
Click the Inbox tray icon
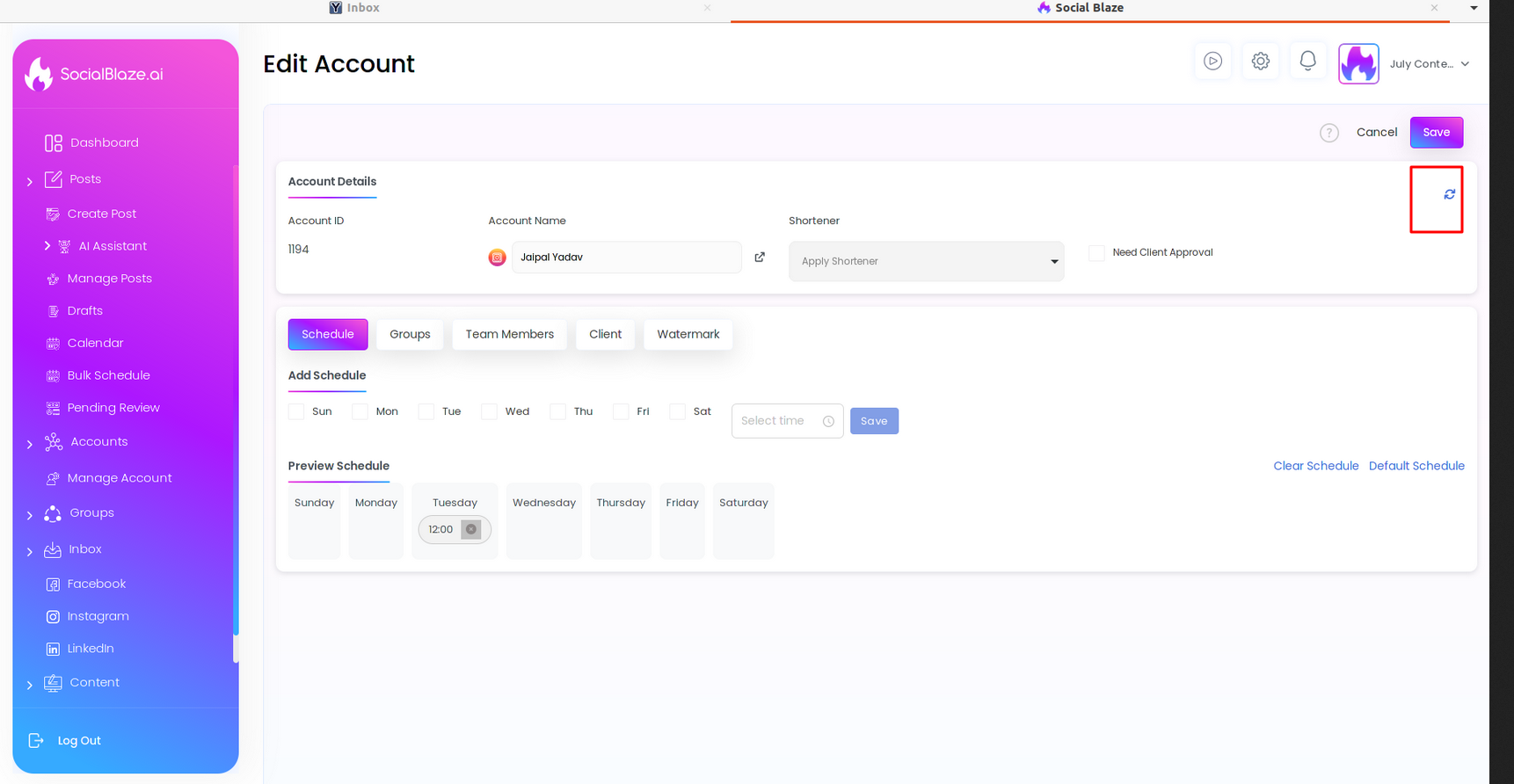coord(53,549)
